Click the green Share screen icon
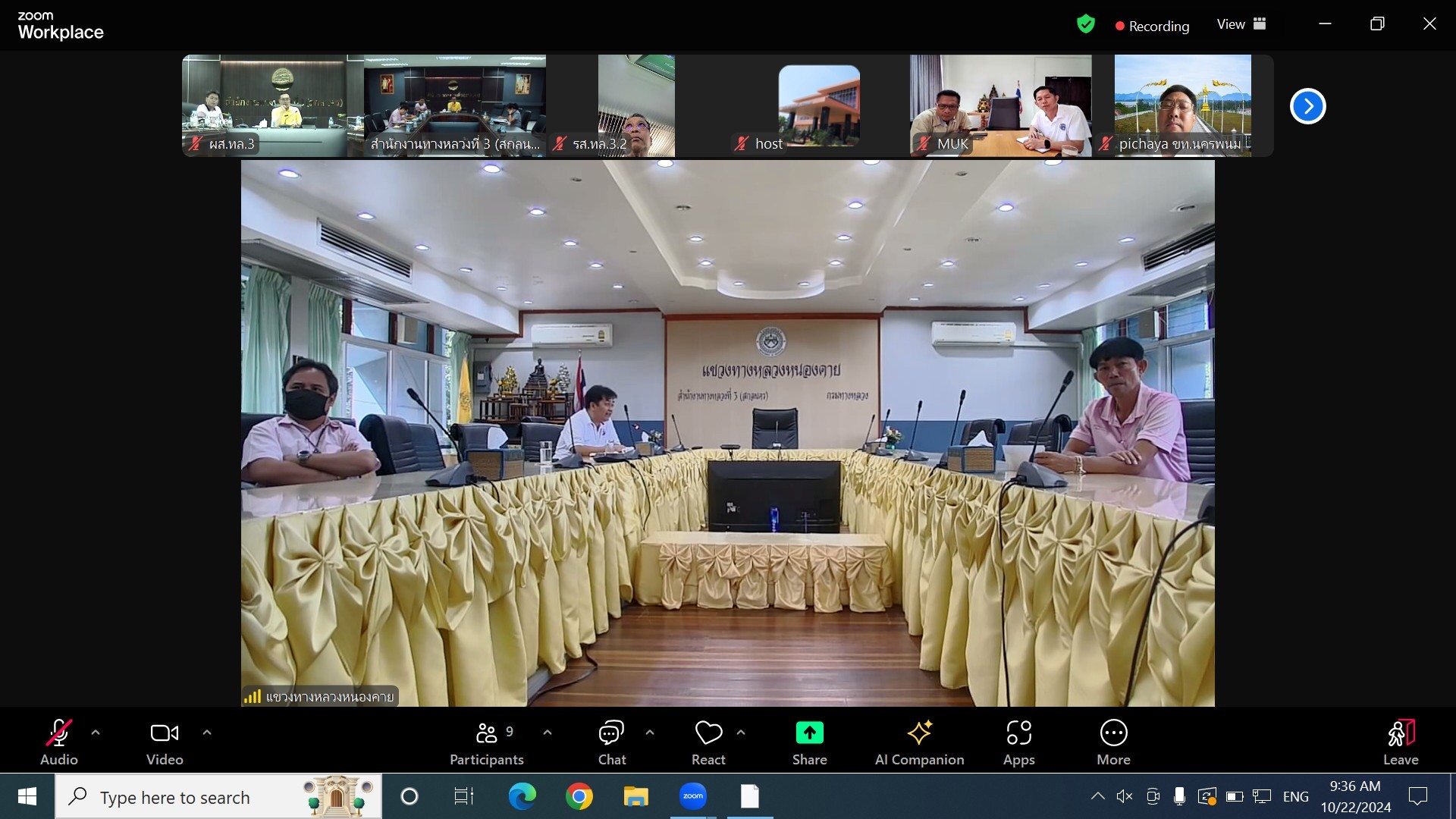This screenshot has width=1456, height=819. click(x=809, y=733)
